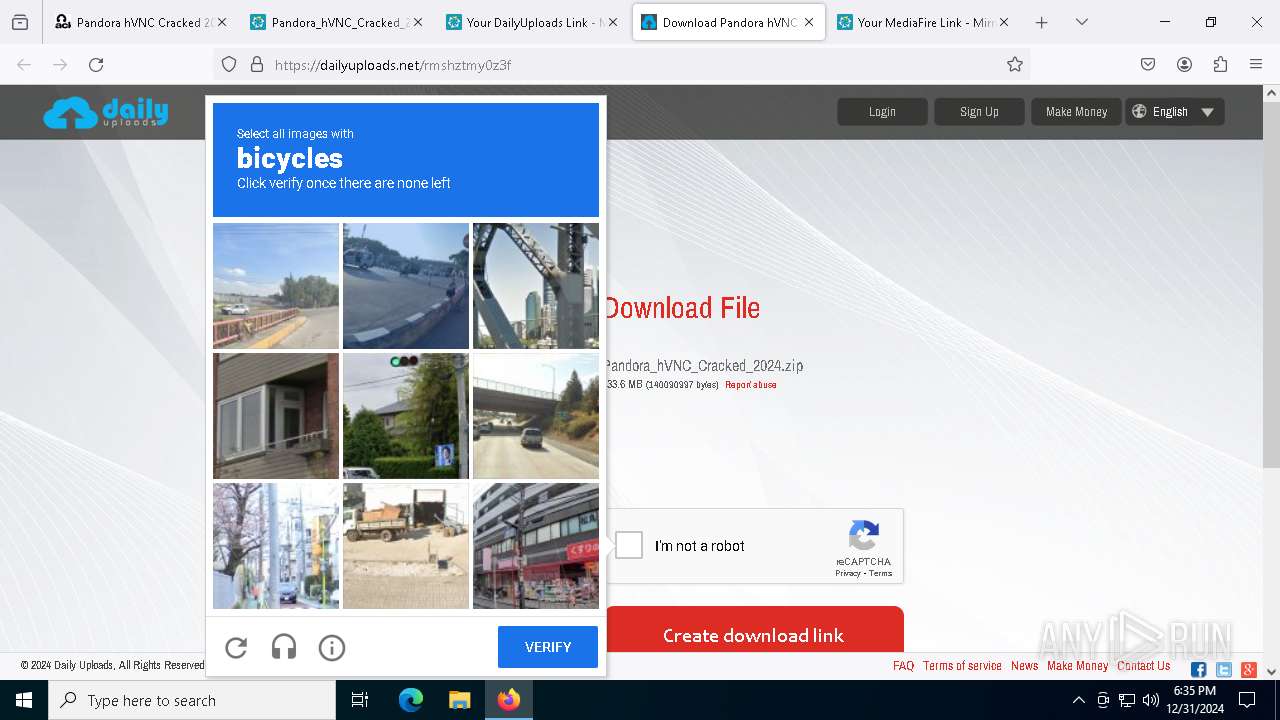This screenshot has width=1280, height=720.
Task: Expand the list all tabs chevron
Action: pos(1082,22)
